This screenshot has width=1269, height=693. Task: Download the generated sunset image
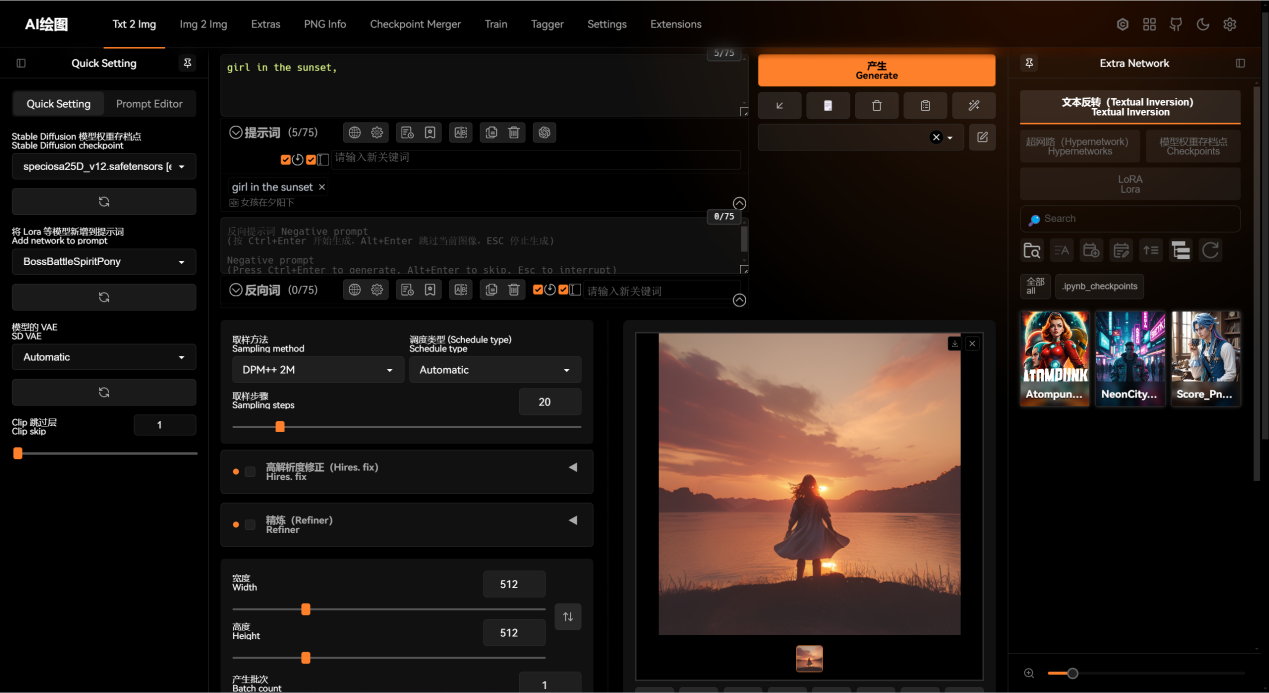[x=955, y=343]
